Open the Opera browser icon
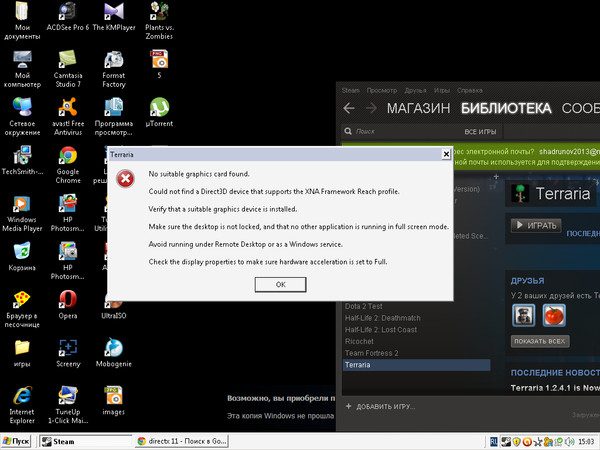This screenshot has width=600, height=450. pos(68,305)
